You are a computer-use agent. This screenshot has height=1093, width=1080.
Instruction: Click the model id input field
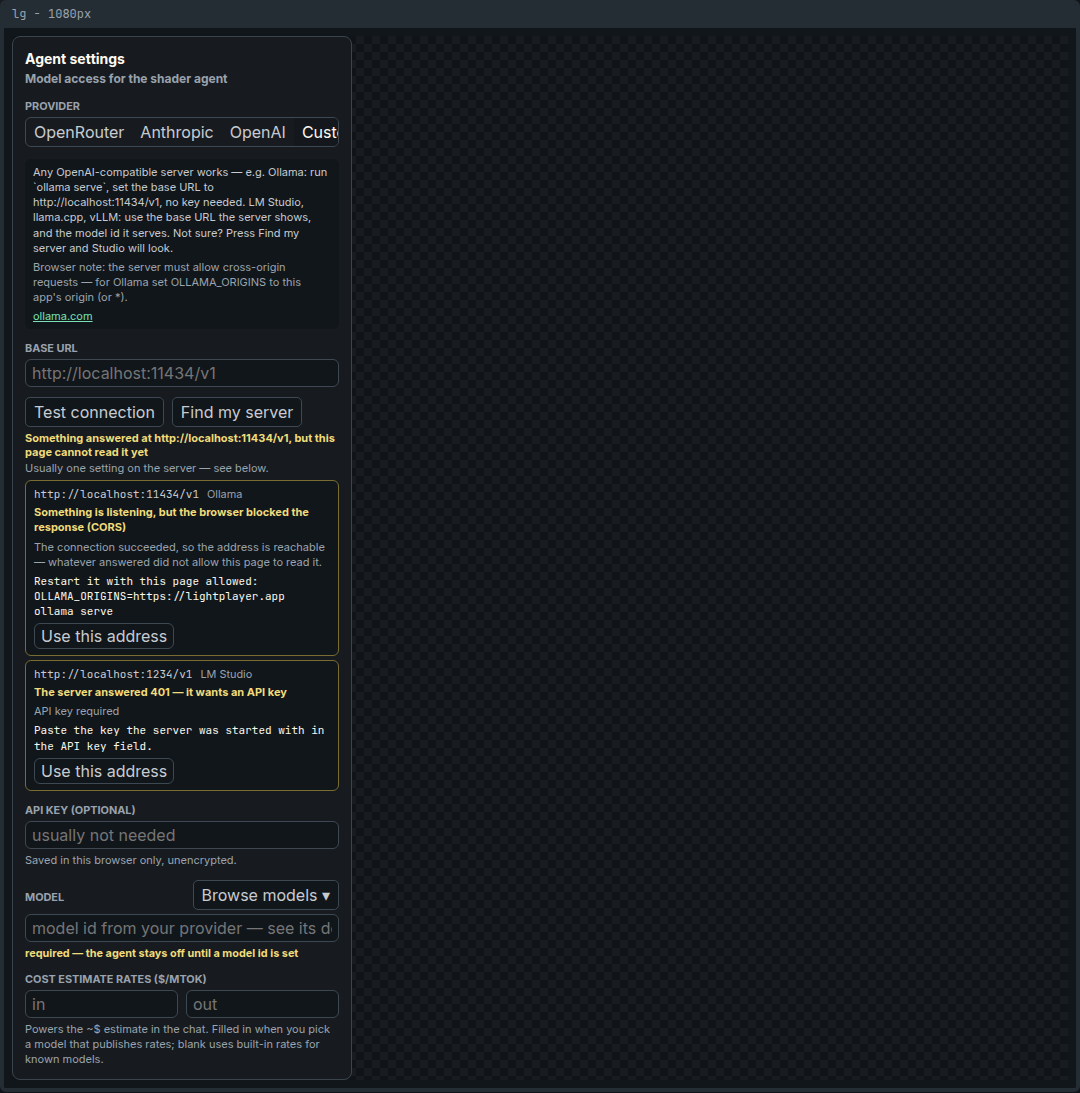(182, 928)
